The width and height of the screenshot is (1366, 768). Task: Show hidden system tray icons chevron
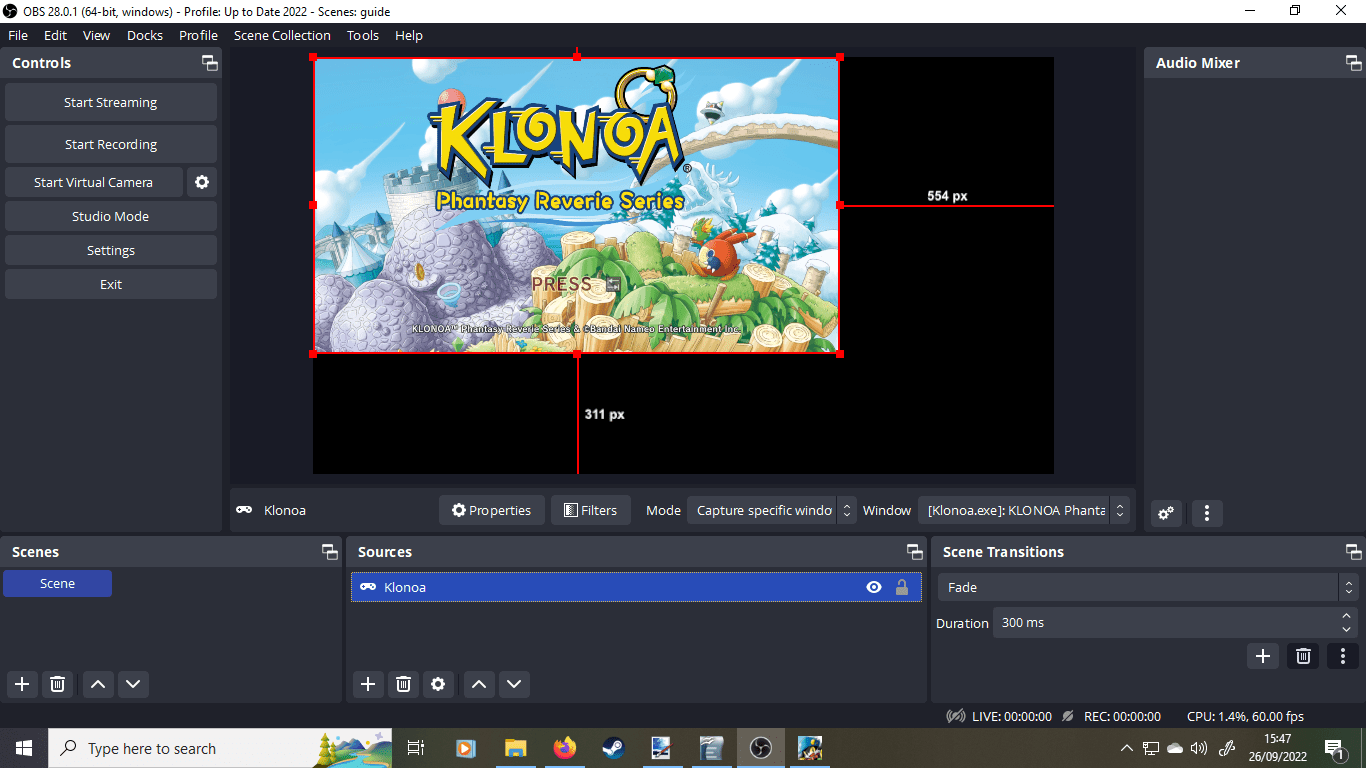(x=1127, y=748)
